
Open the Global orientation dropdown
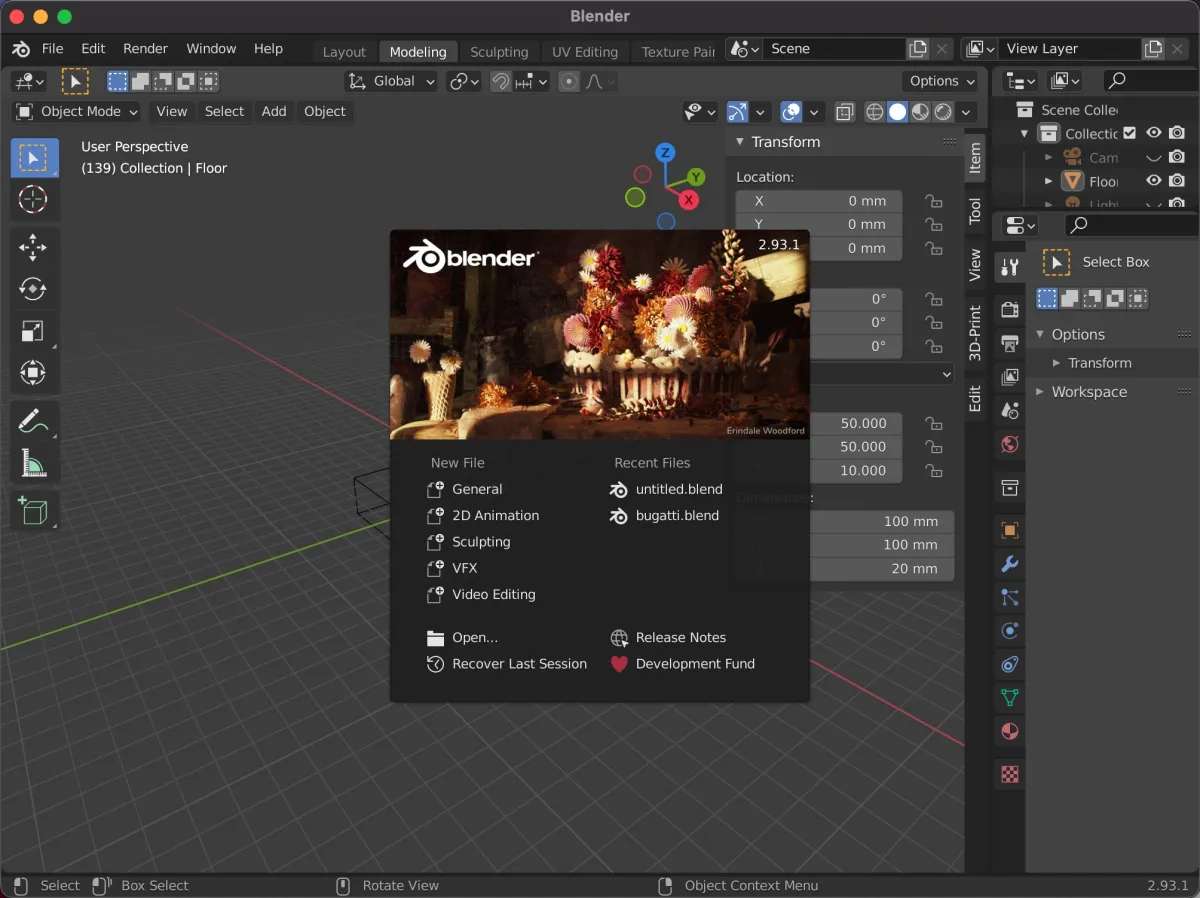(392, 82)
